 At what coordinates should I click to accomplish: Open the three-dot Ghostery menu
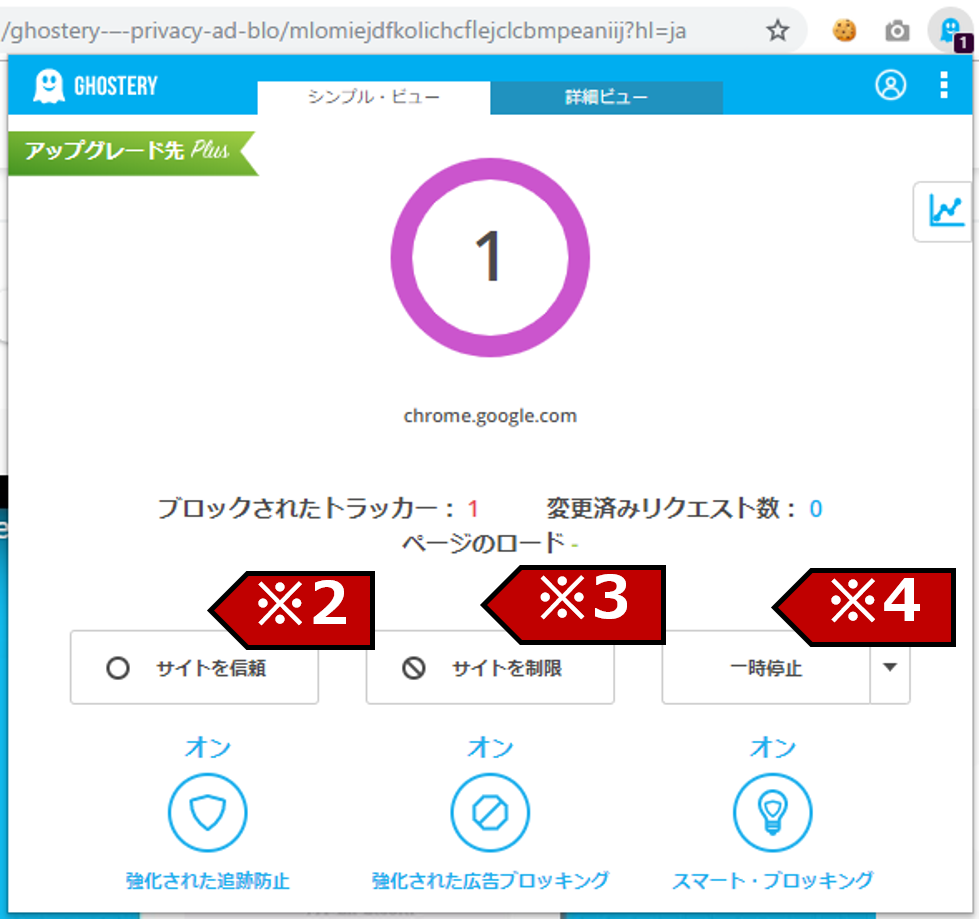point(944,85)
